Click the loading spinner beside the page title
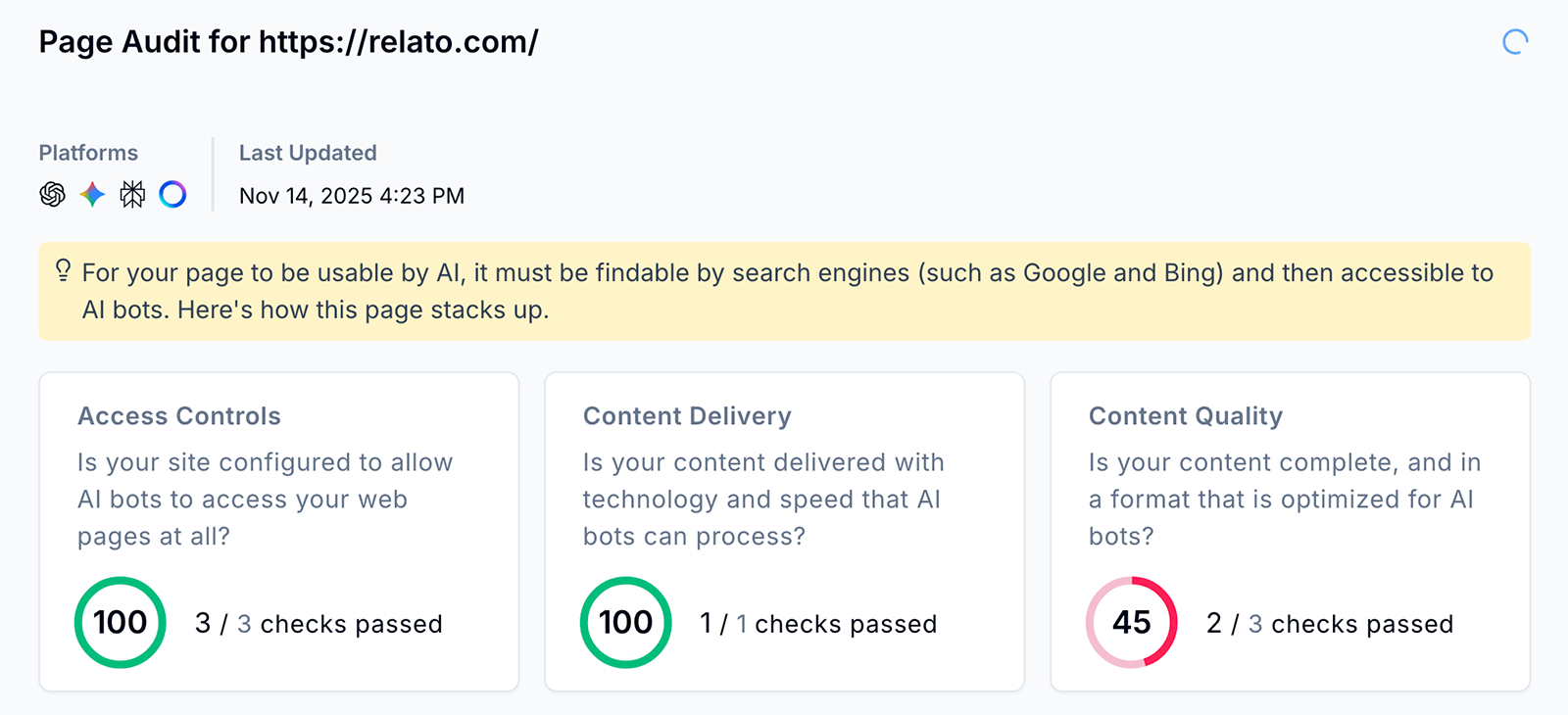Image resolution: width=1568 pixels, height=715 pixels. point(1515,42)
